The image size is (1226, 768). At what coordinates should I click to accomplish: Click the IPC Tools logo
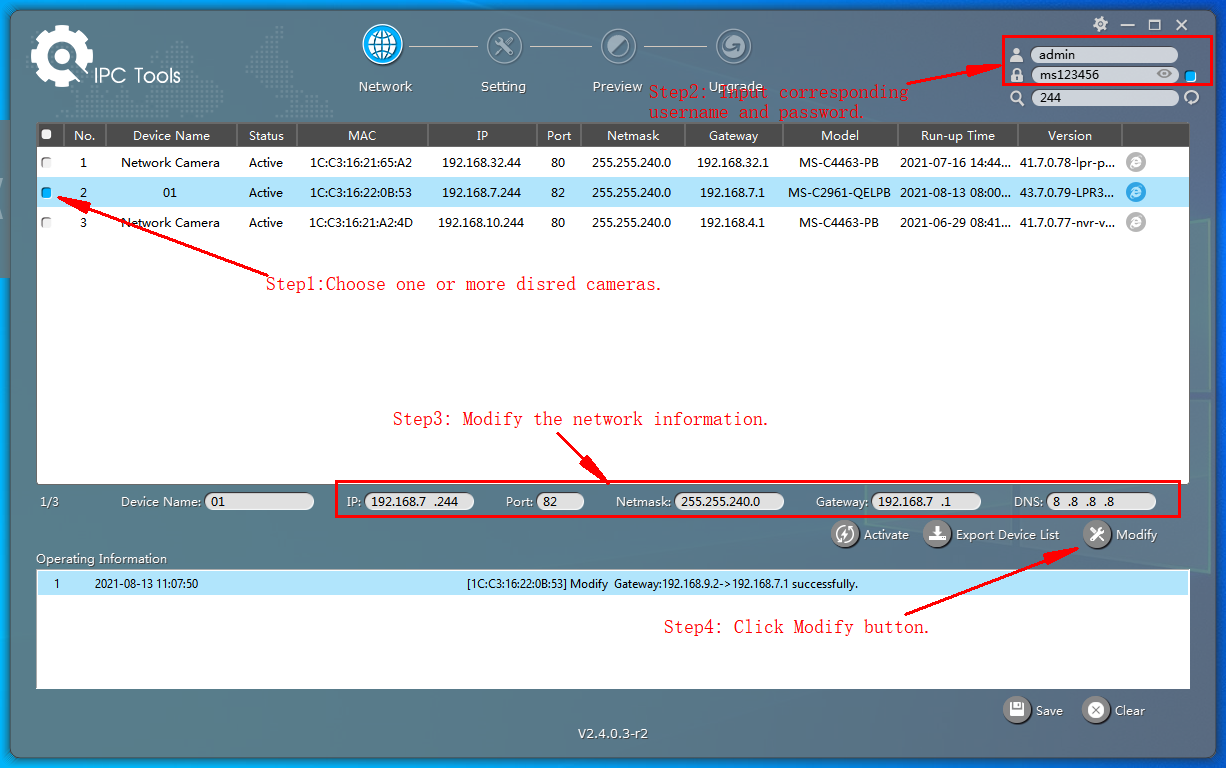(107, 58)
